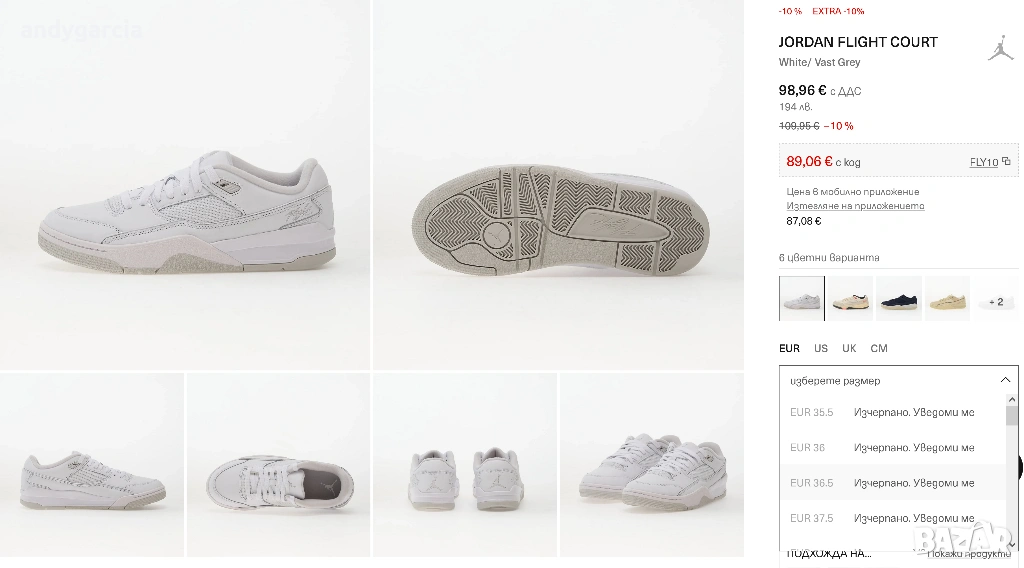Click the Jordan Jumpman brand logo

(1000, 48)
